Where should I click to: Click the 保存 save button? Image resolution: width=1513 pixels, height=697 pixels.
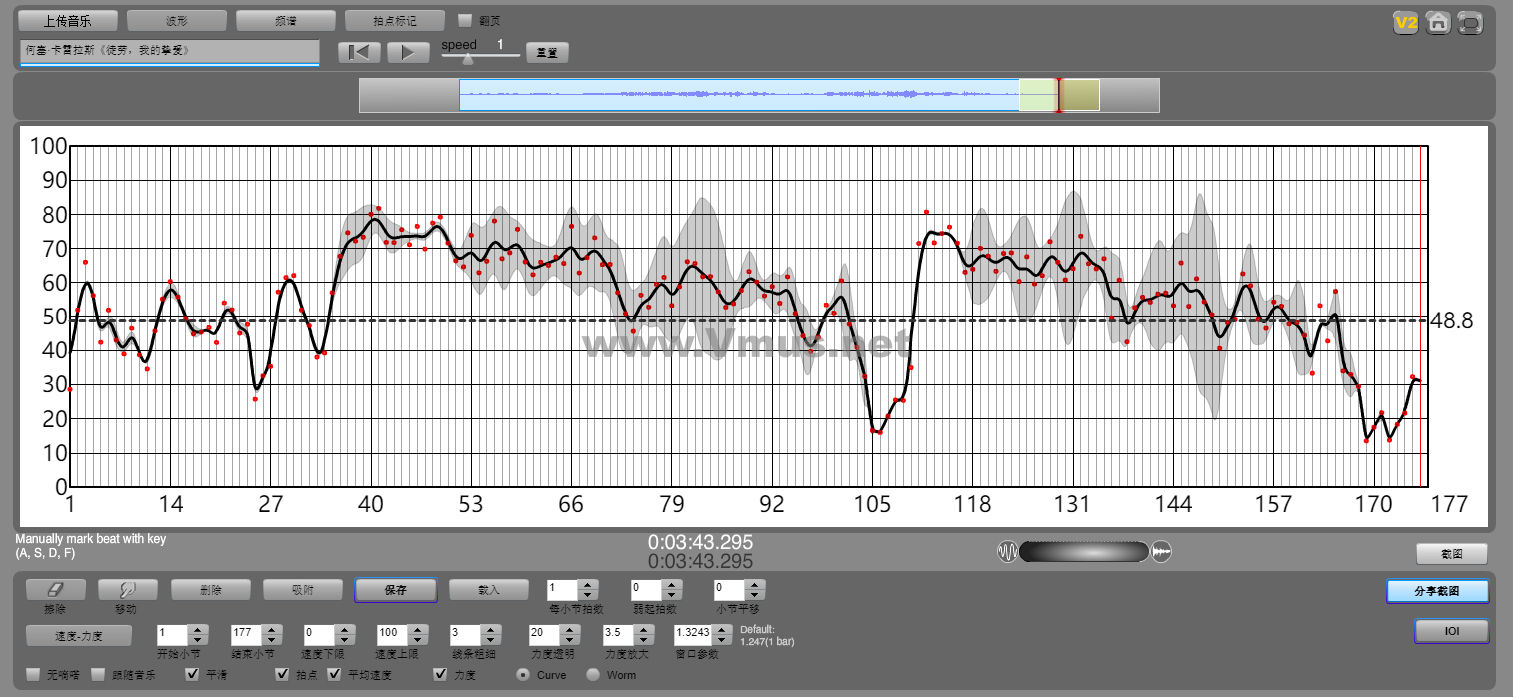tap(395, 590)
